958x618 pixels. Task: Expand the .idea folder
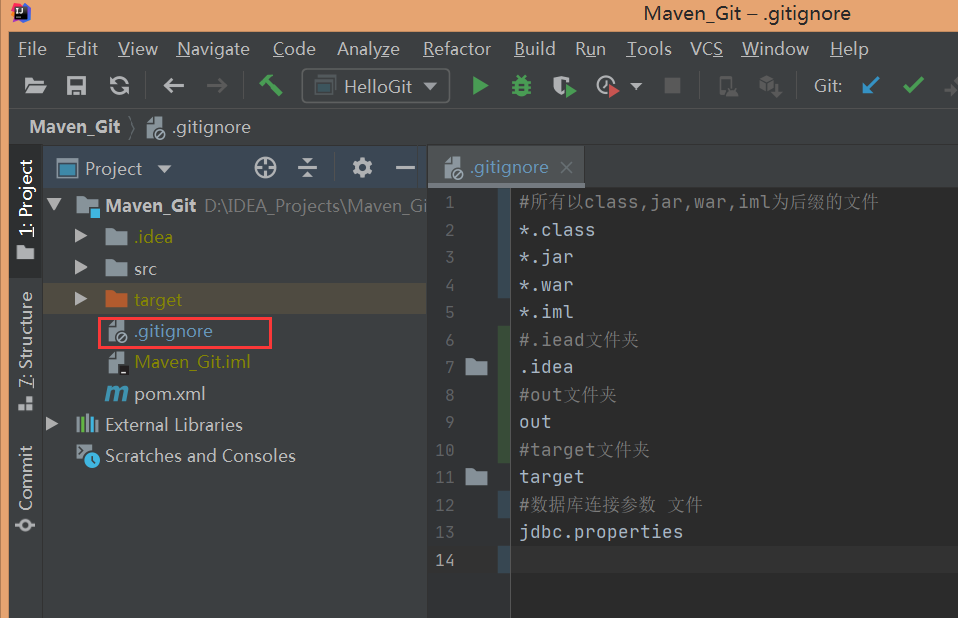tap(81, 236)
